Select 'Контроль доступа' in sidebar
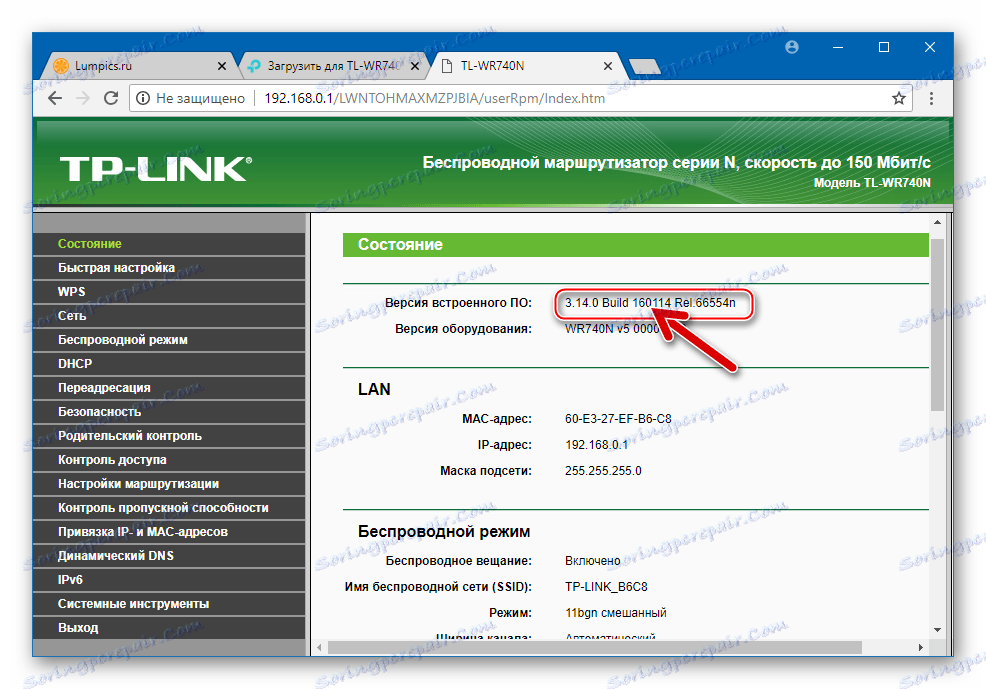This screenshot has width=986, height=689. click(x=169, y=460)
